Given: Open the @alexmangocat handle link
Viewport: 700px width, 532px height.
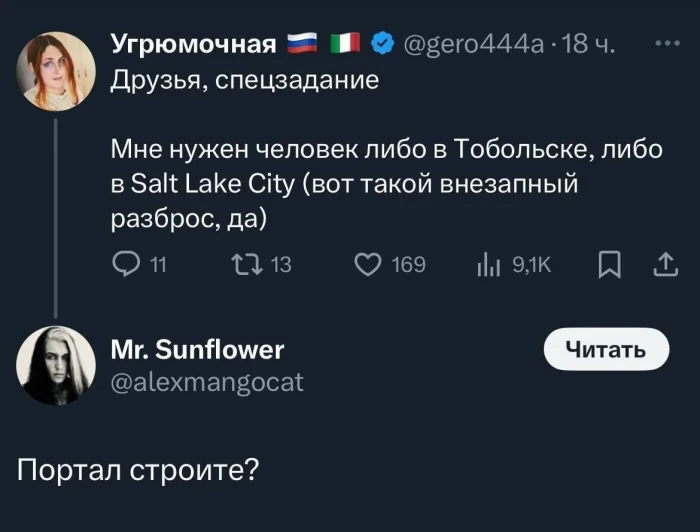Looking at the screenshot, I should coord(206,381).
